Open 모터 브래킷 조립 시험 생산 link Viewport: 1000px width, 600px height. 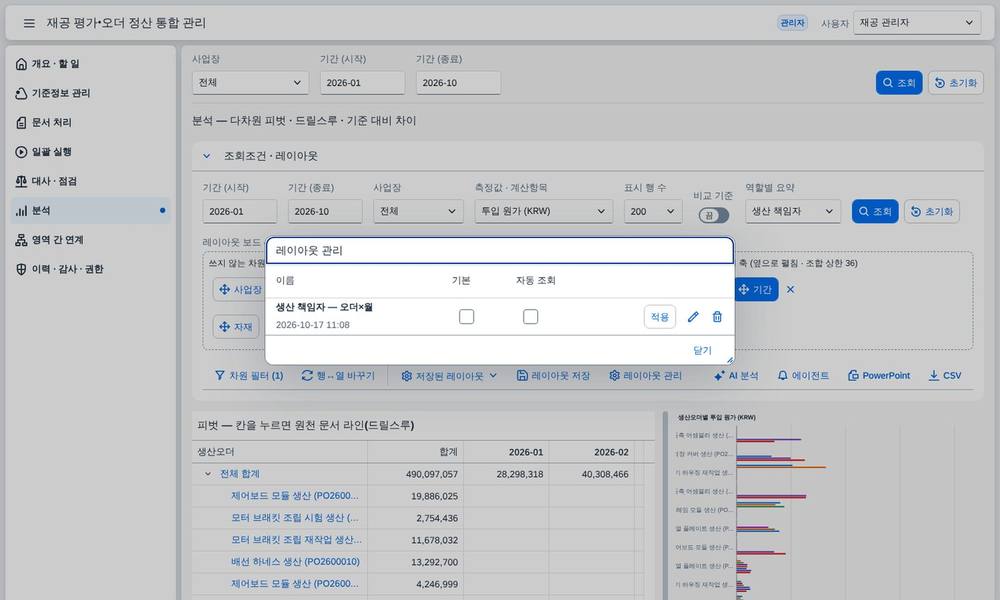pyautogui.click(x=295, y=518)
